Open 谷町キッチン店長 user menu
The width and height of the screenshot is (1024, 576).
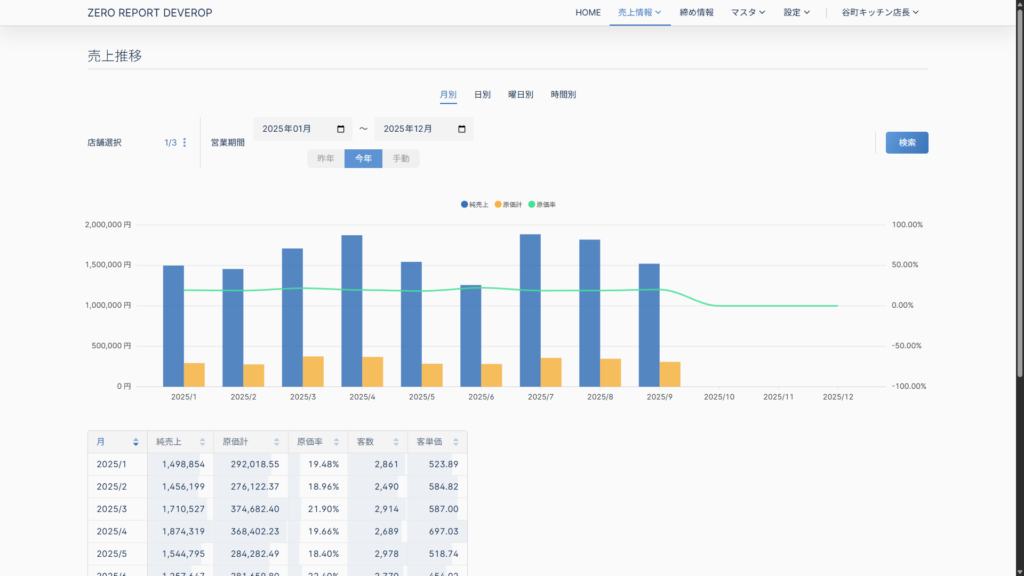(880, 13)
